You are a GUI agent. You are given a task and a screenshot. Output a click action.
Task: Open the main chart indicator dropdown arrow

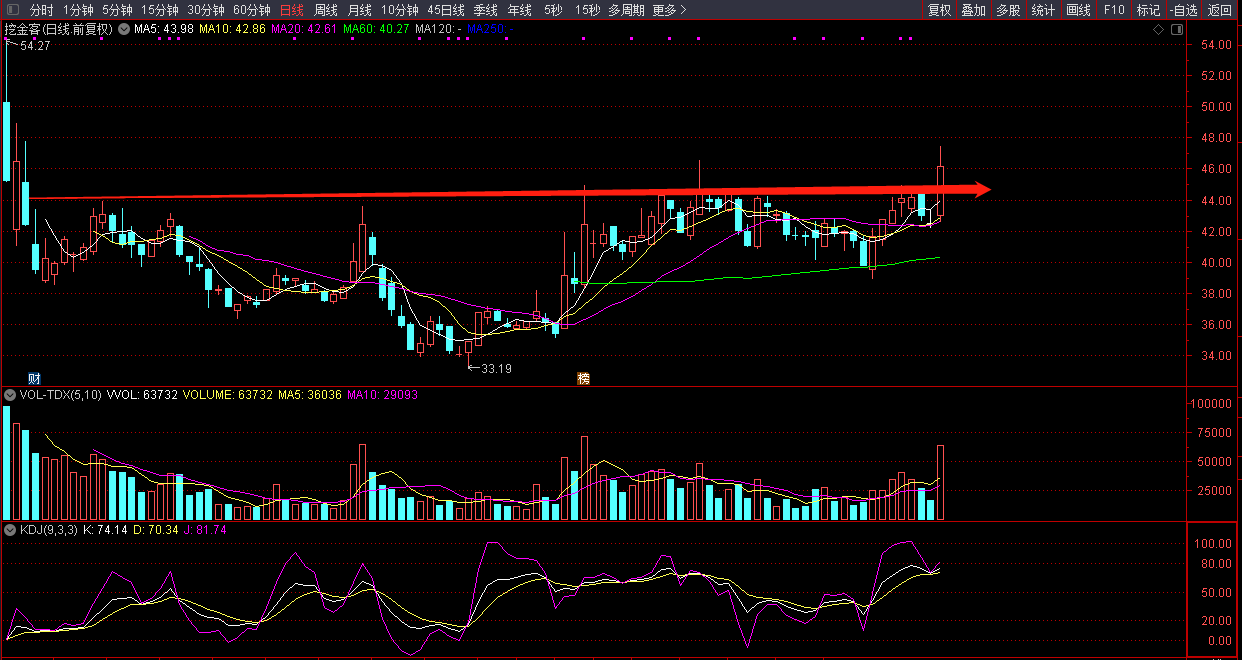coord(124,30)
